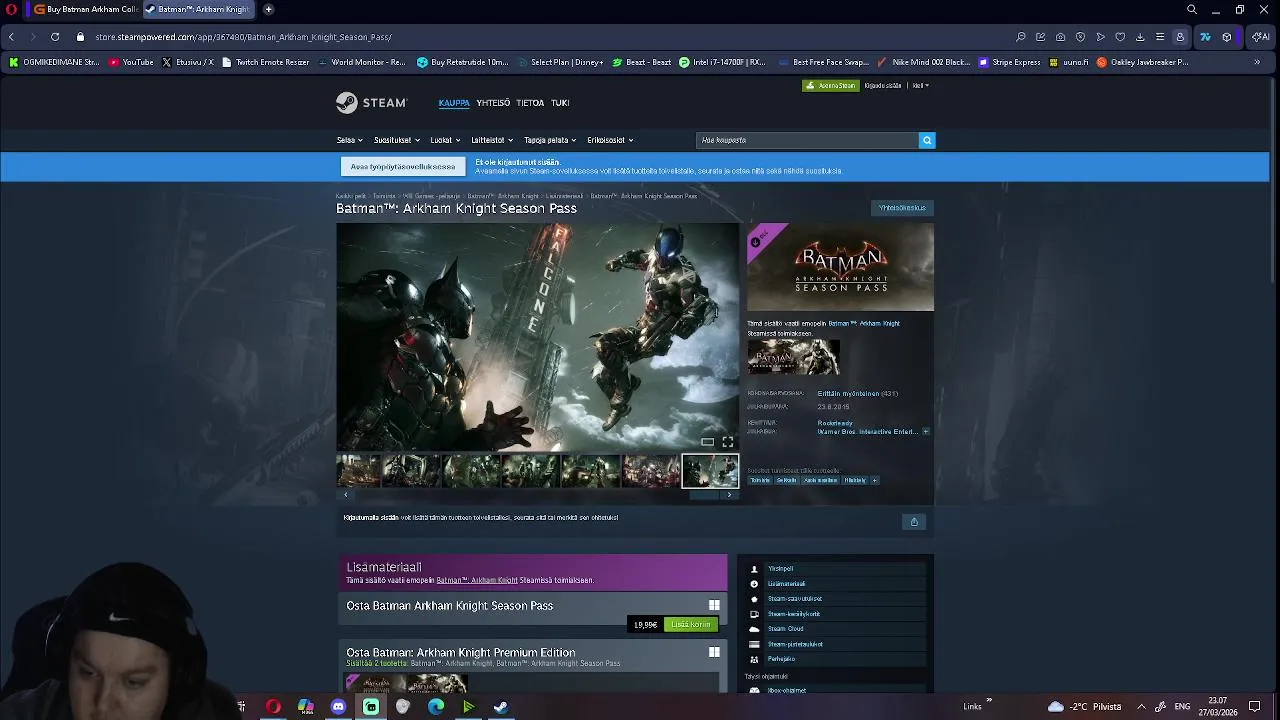Click the Opera send/flow arrow icon
This screenshot has height=720, width=1280.
(x=1100, y=37)
